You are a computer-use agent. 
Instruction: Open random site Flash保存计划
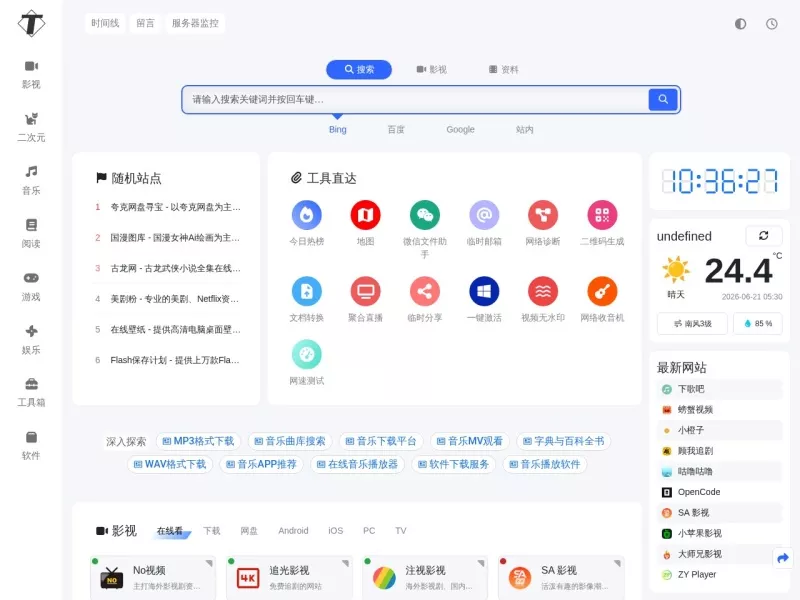pyautogui.click(x=175, y=360)
